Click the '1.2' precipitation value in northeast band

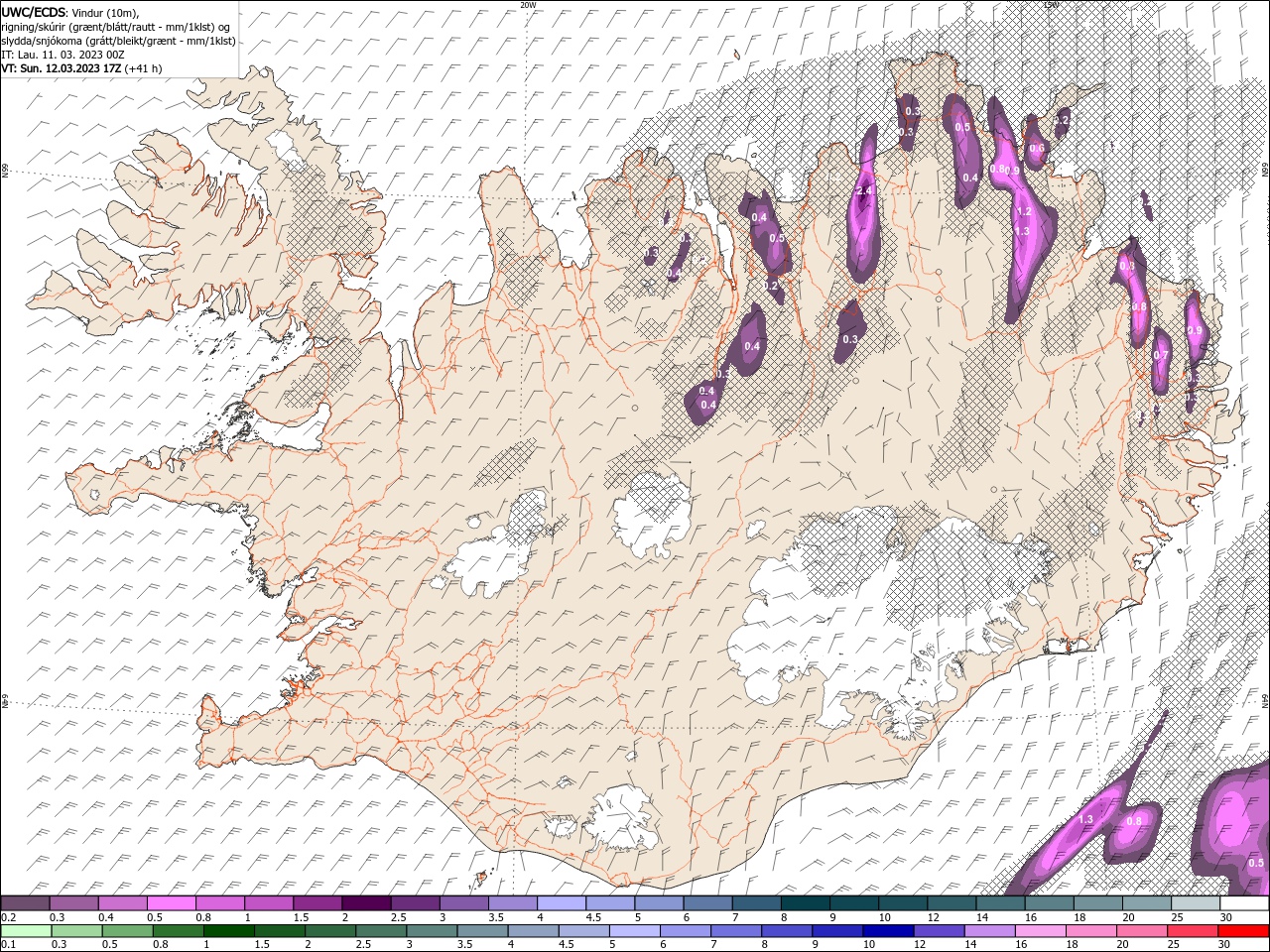click(1024, 211)
